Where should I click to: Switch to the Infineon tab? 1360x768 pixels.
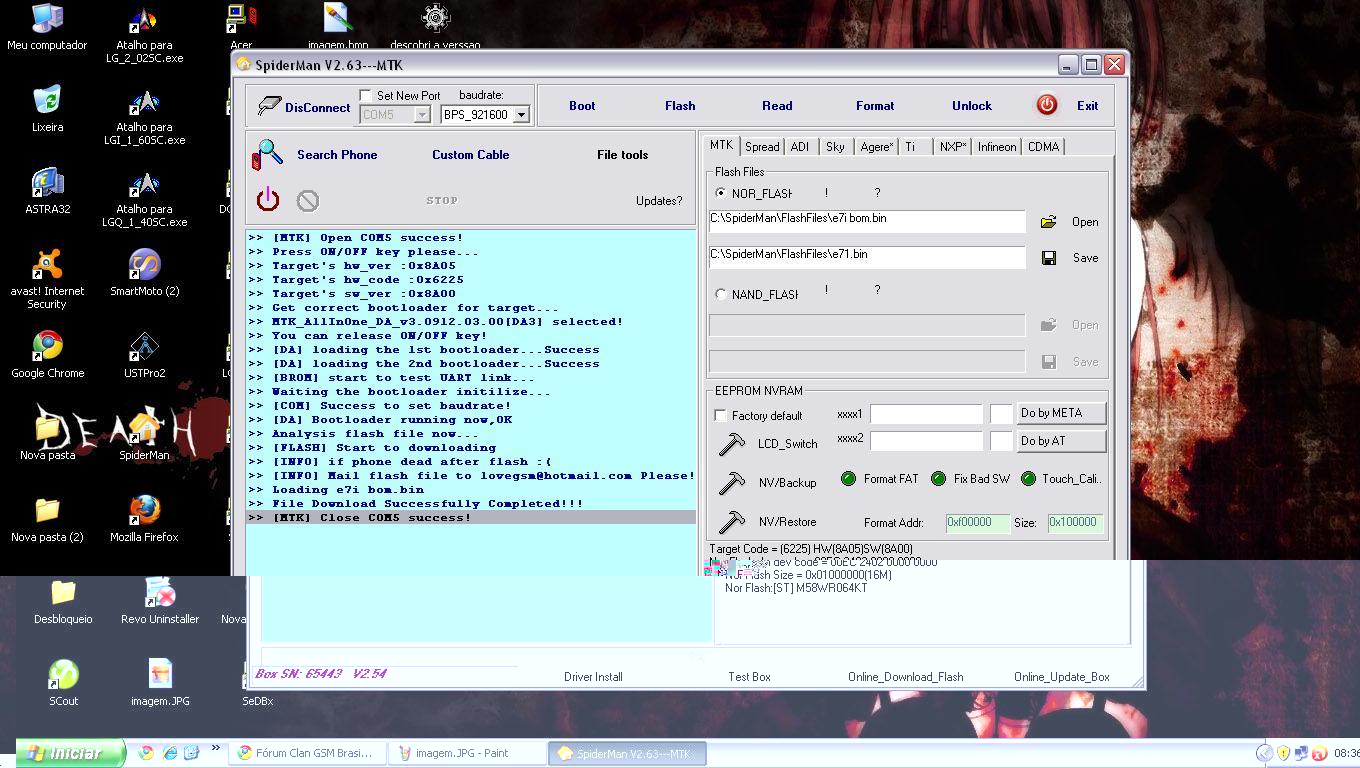(x=997, y=147)
